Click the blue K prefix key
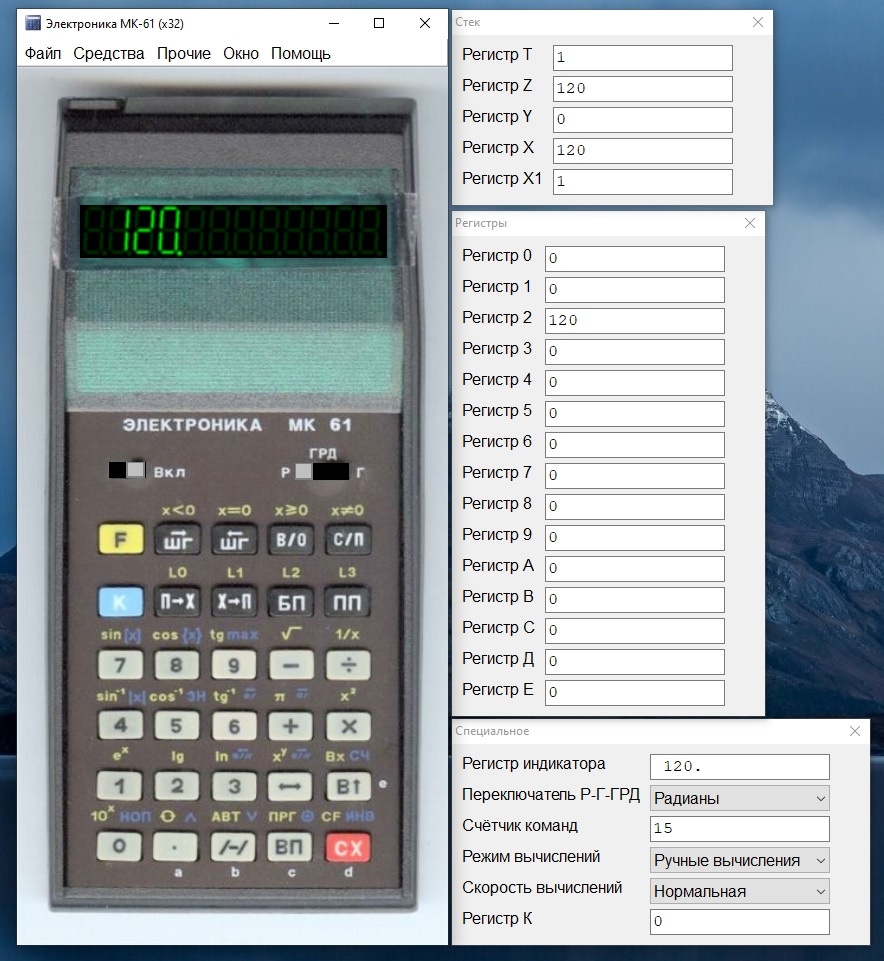The image size is (884, 961). point(121,601)
